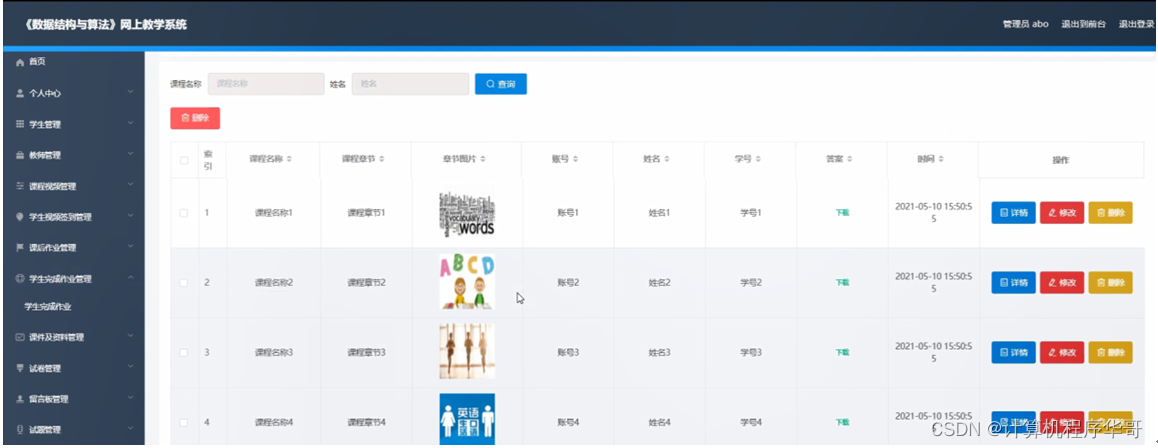Open 详情 for 课程名称3 row
Image resolution: width=1158 pixels, height=448 pixels.
click(x=1013, y=353)
